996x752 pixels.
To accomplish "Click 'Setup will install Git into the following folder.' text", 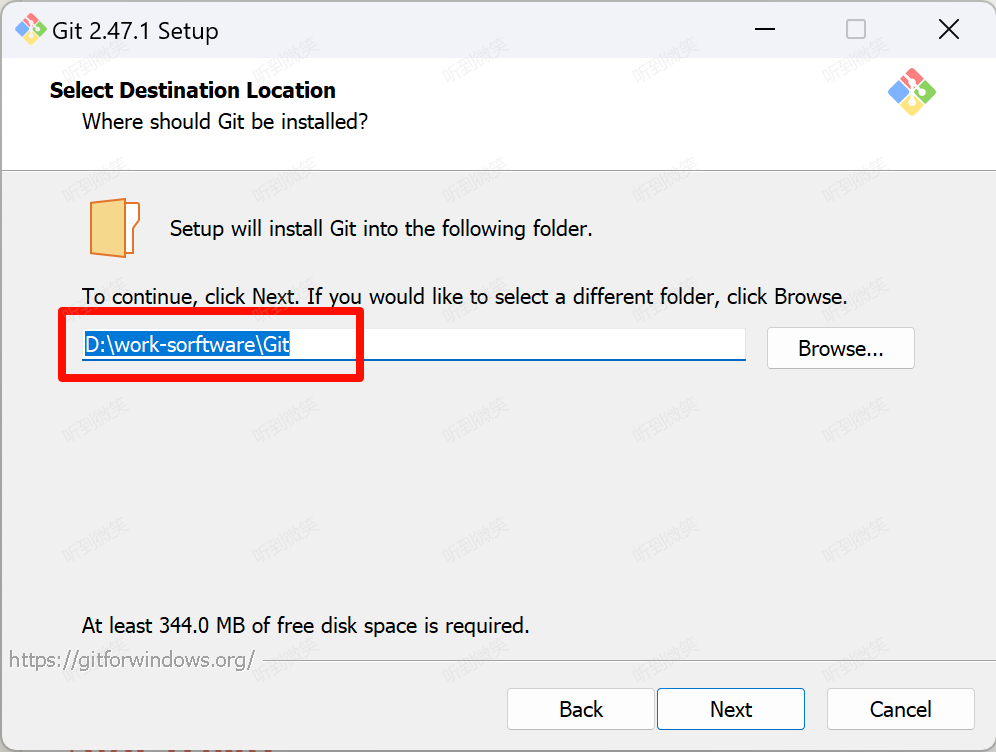I will pyautogui.click(x=380, y=229).
